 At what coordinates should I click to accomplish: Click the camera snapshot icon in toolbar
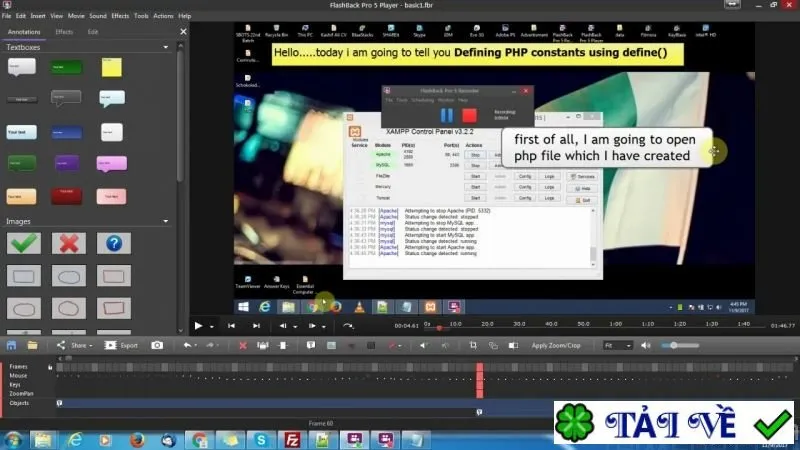click(157, 345)
